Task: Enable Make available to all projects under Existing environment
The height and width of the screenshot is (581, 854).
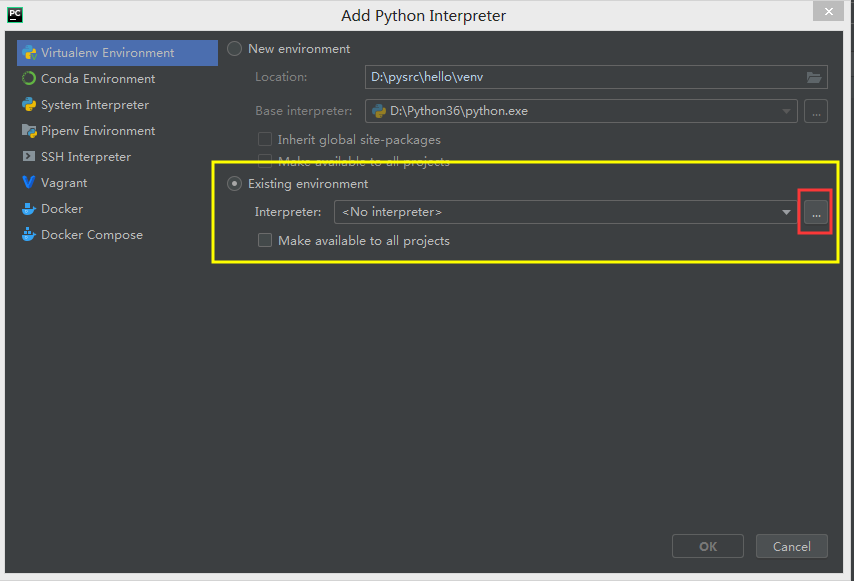Action: click(x=265, y=241)
